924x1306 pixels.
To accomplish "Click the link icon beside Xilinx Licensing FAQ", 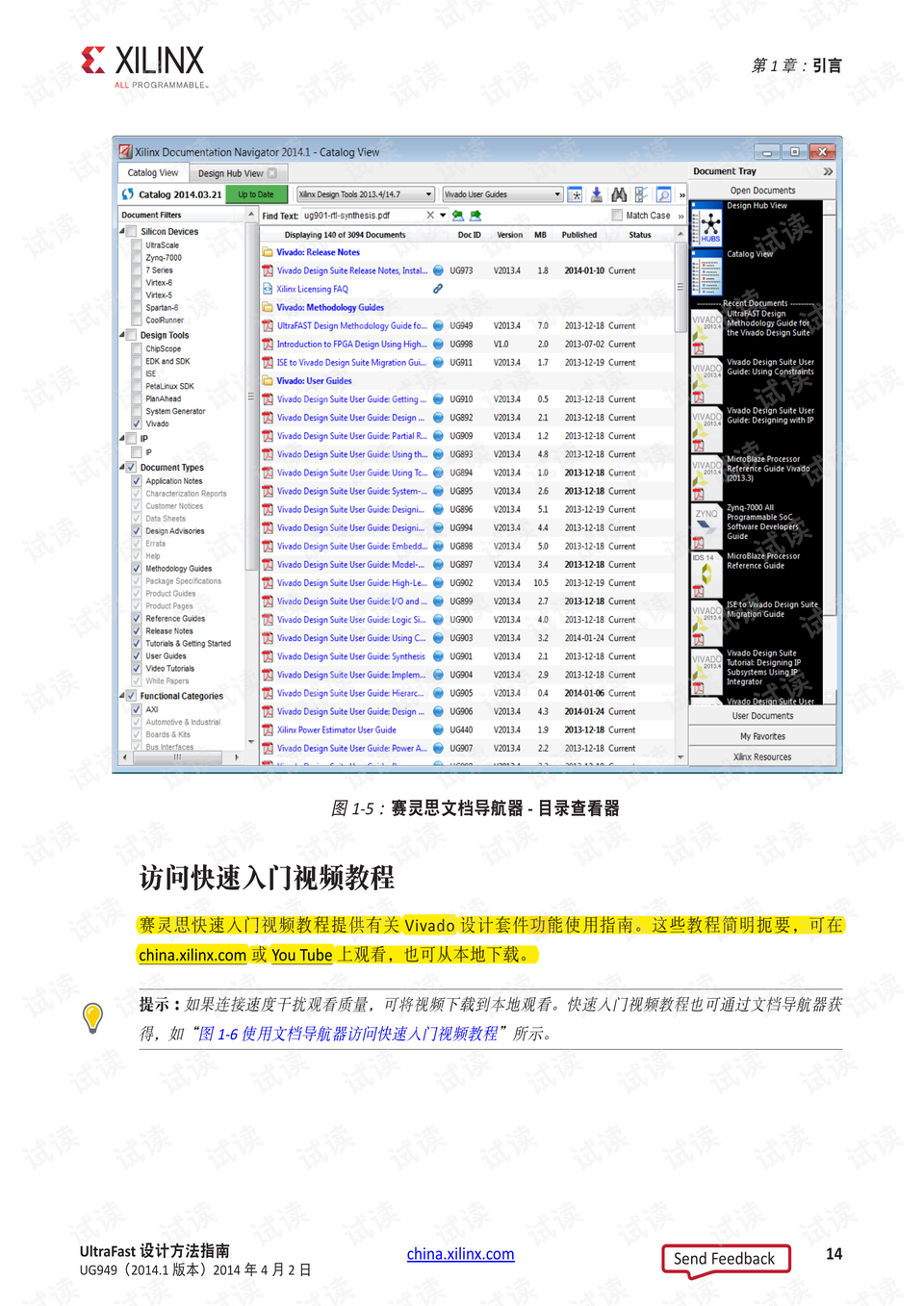I will click(x=438, y=289).
